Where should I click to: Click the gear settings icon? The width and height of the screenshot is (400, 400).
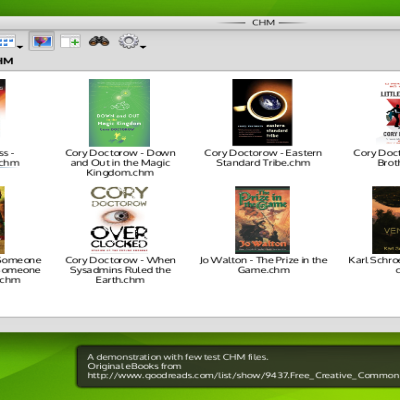pyautogui.click(x=129, y=41)
